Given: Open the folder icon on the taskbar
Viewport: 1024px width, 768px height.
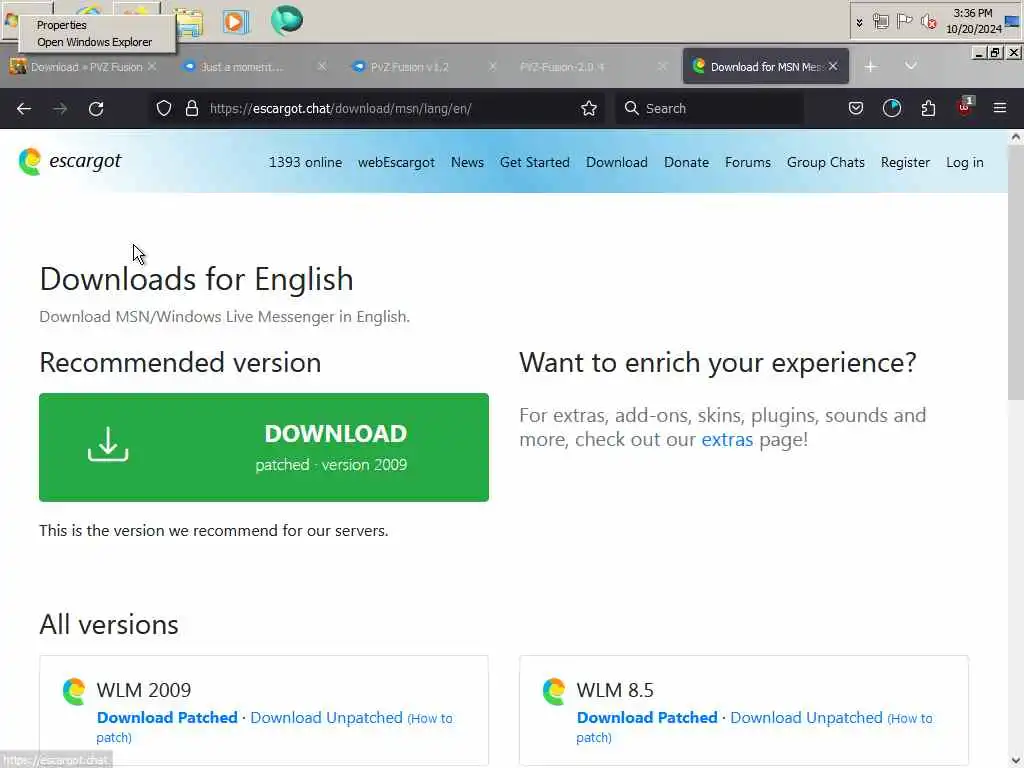Looking at the screenshot, I should (188, 22).
